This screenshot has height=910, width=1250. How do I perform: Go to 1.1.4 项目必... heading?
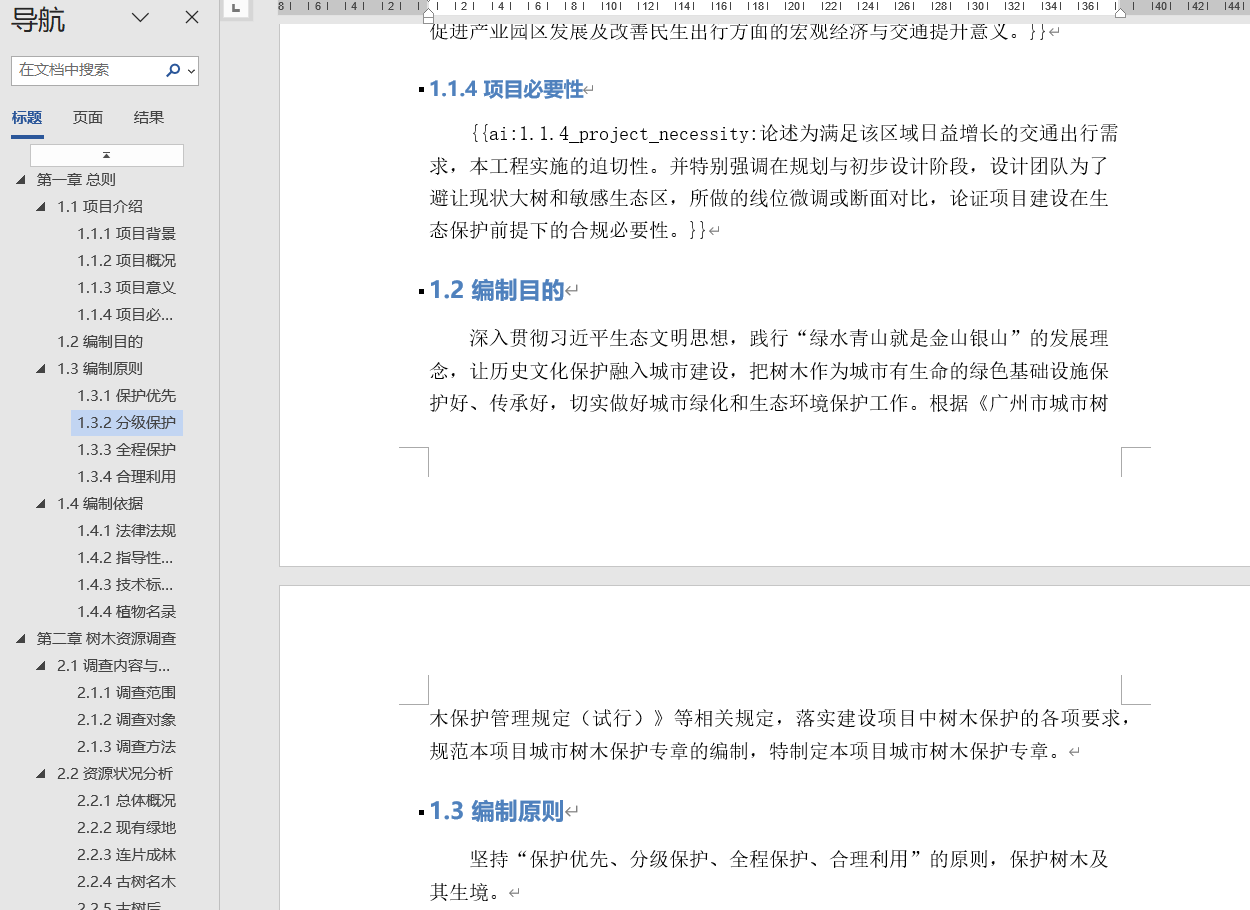pos(127,314)
